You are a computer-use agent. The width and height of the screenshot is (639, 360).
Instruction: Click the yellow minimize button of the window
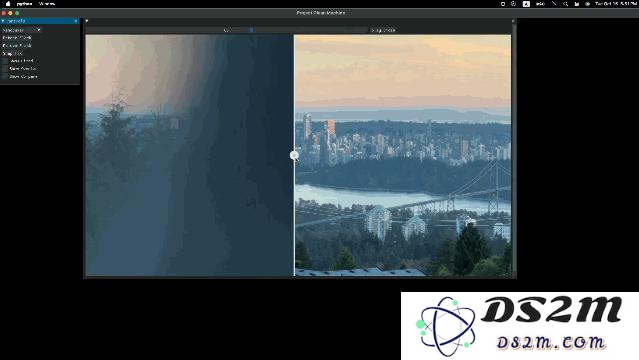click(x=10, y=13)
